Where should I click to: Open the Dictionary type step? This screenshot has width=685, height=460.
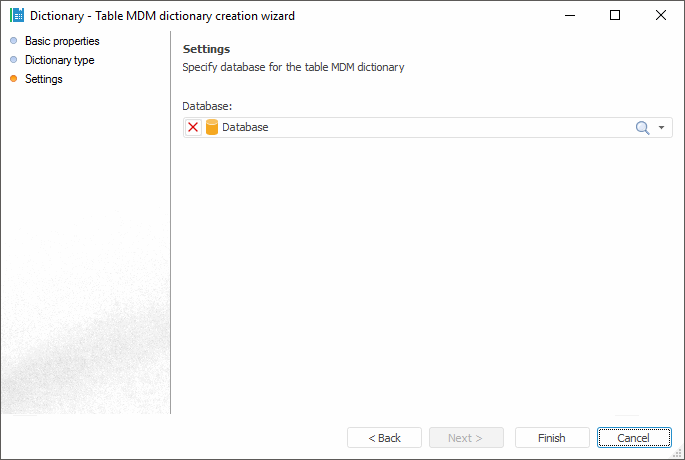[x=60, y=60]
